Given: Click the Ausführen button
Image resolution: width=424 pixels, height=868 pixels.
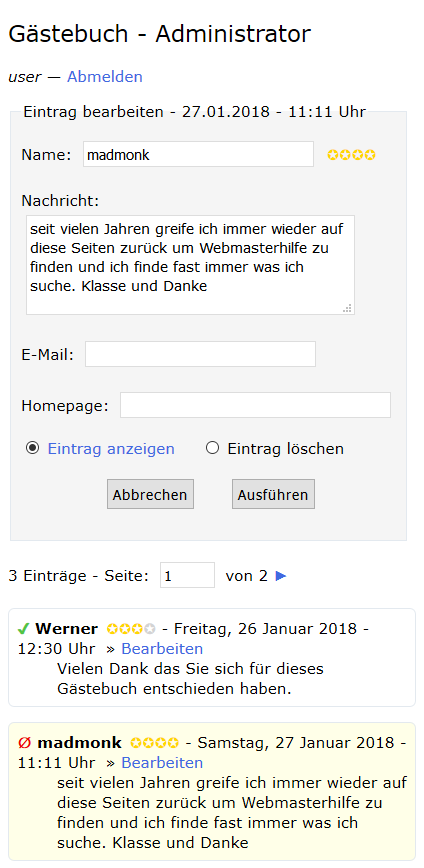Looking at the screenshot, I should pyautogui.click(x=273, y=494).
